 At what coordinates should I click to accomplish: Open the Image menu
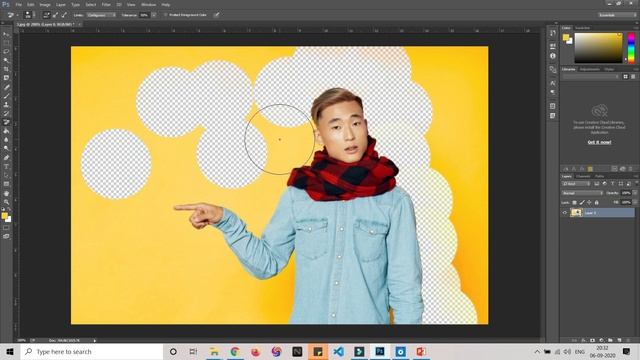click(45, 4)
